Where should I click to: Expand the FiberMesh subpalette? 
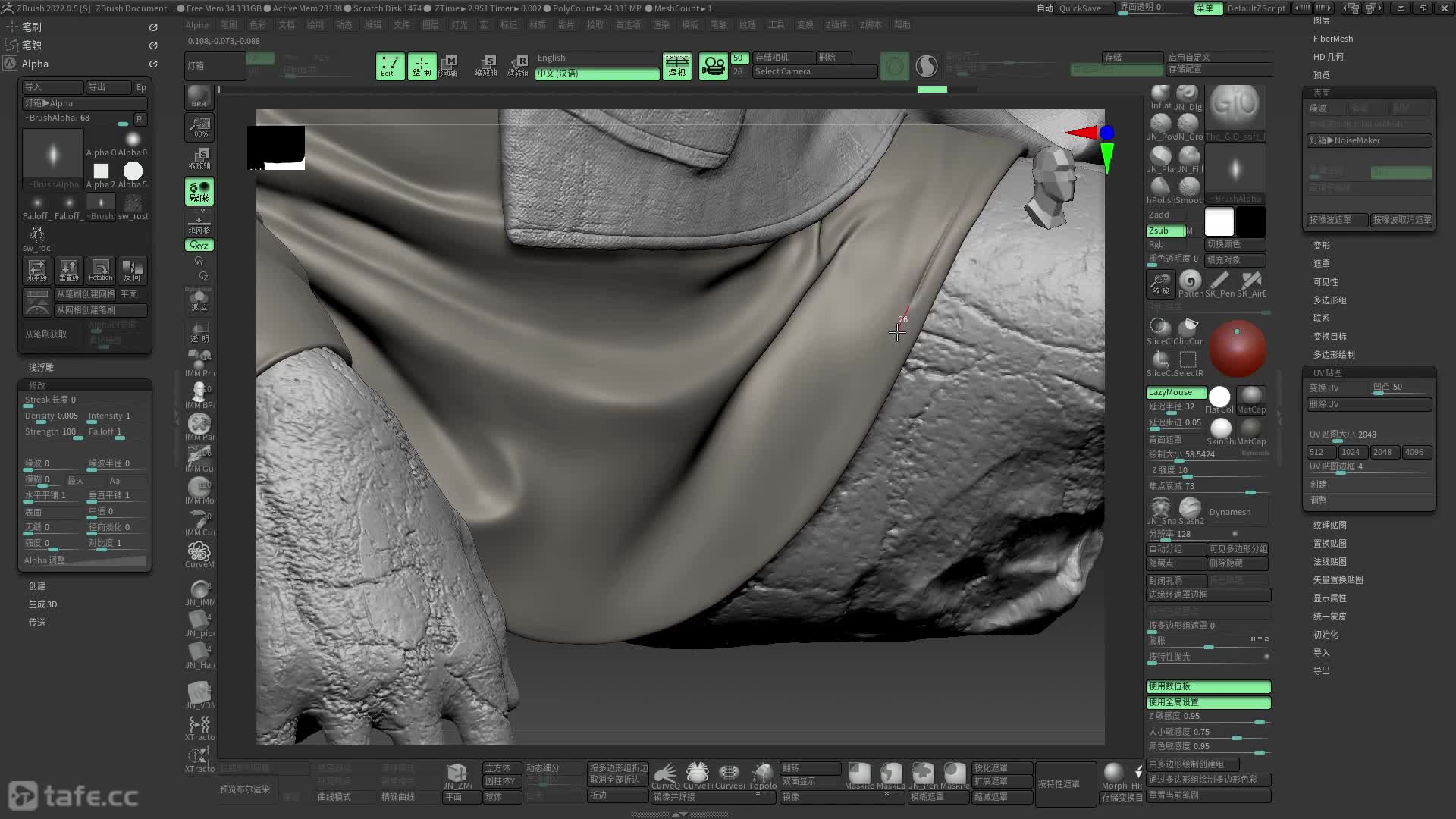pyautogui.click(x=1333, y=39)
